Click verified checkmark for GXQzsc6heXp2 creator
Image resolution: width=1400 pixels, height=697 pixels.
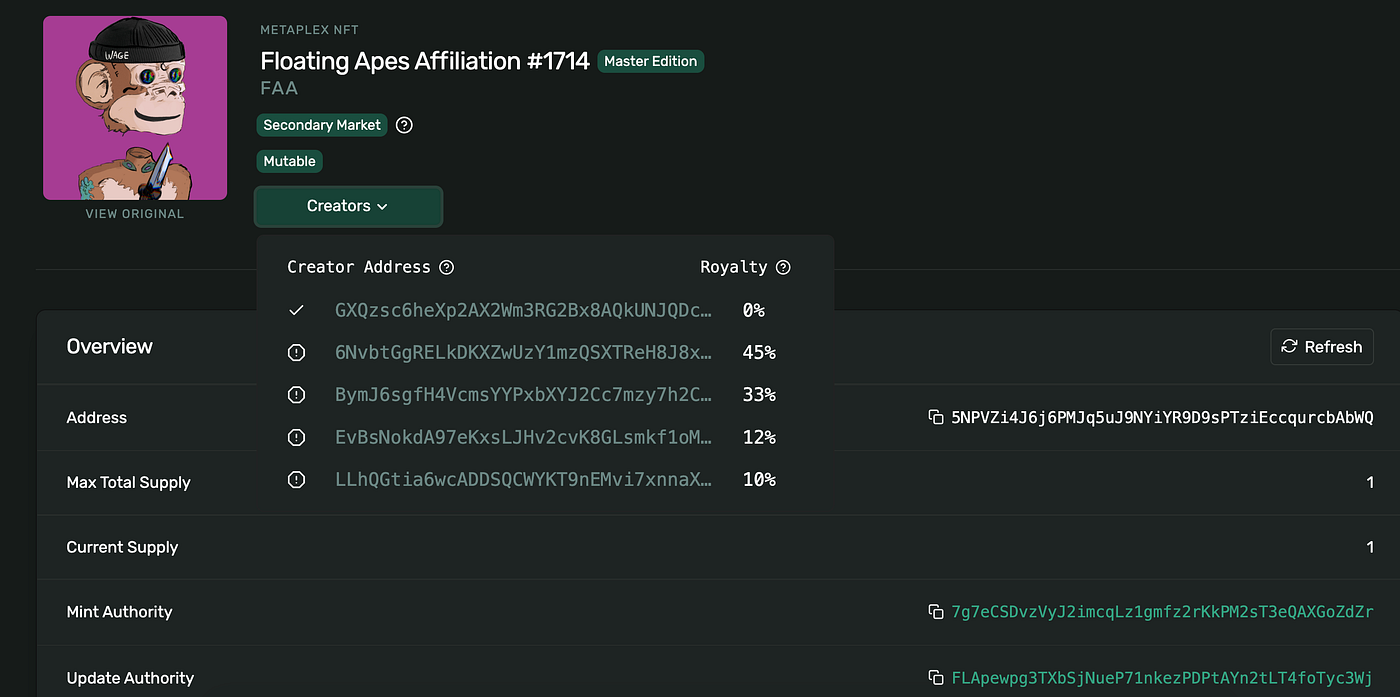(296, 310)
